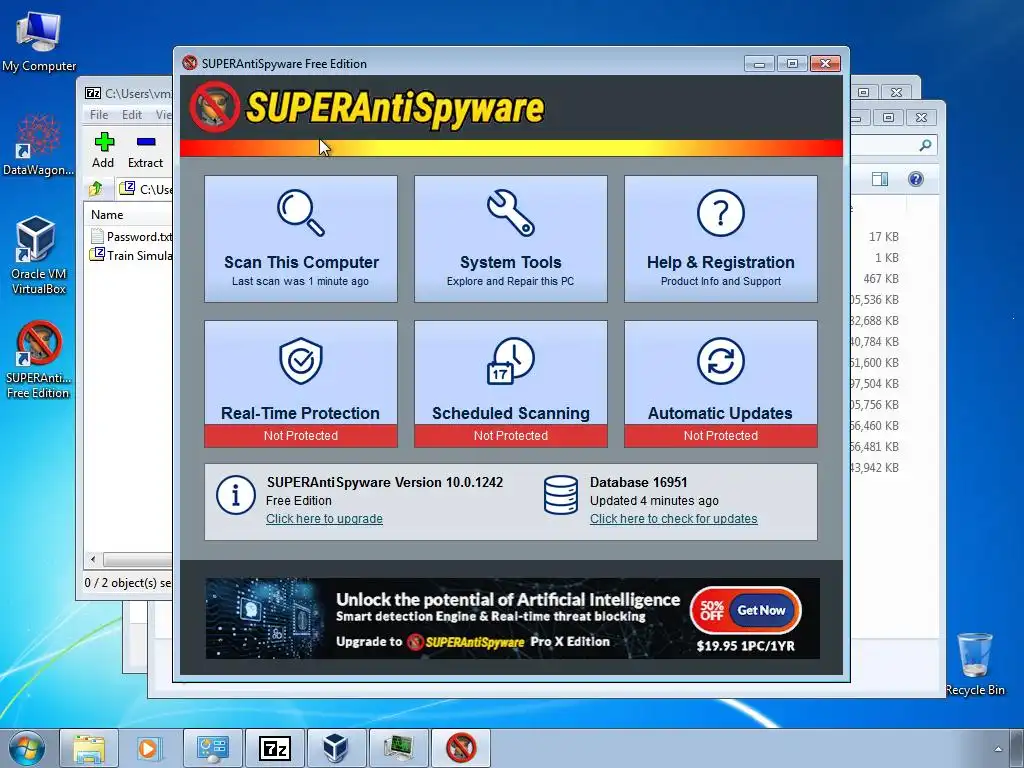Image resolution: width=1024 pixels, height=768 pixels.
Task: Open the Recycle Bin desktop icon
Action: [x=975, y=664]
